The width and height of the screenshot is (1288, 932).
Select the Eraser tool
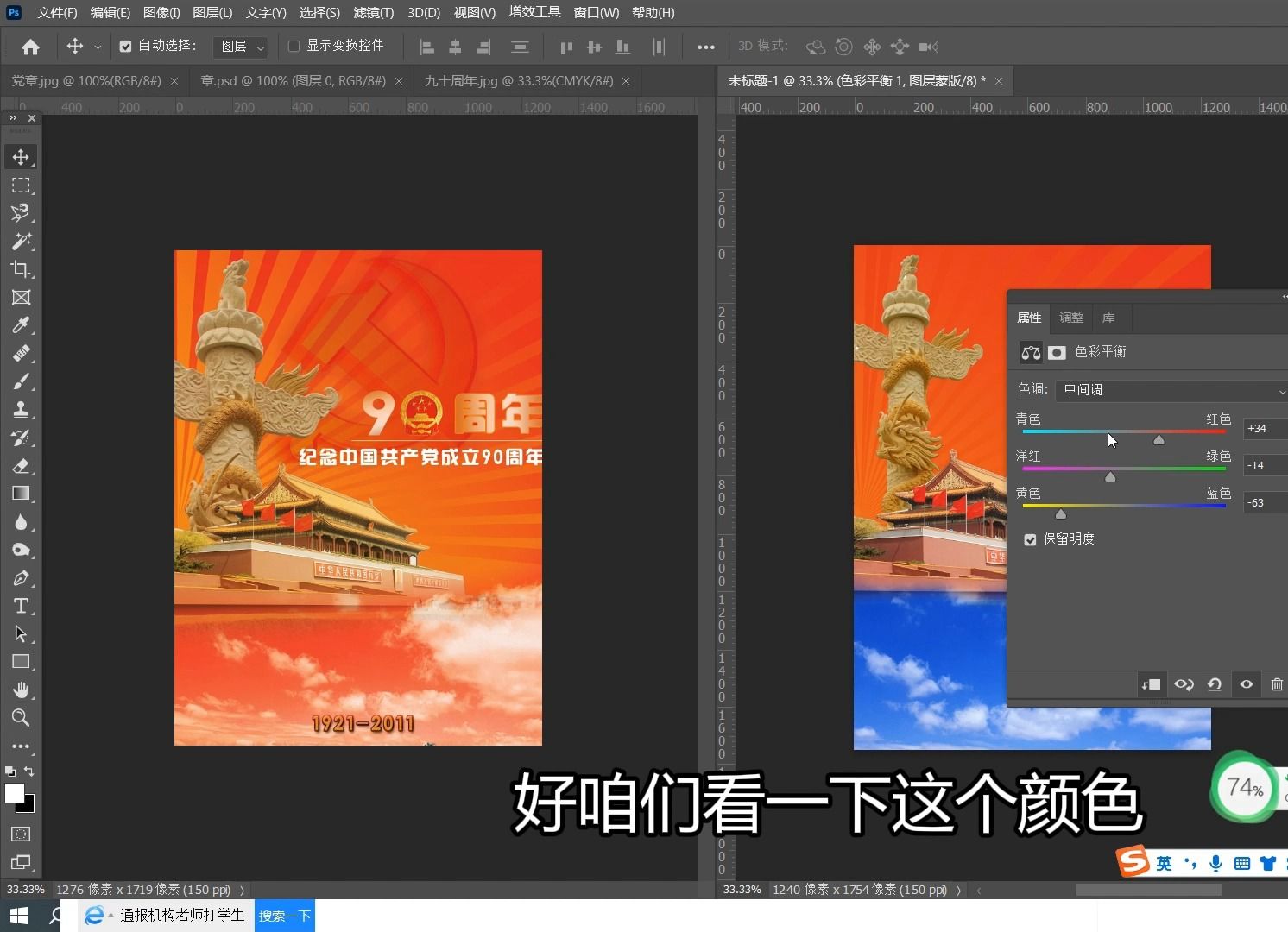click(x=21, y=466)
